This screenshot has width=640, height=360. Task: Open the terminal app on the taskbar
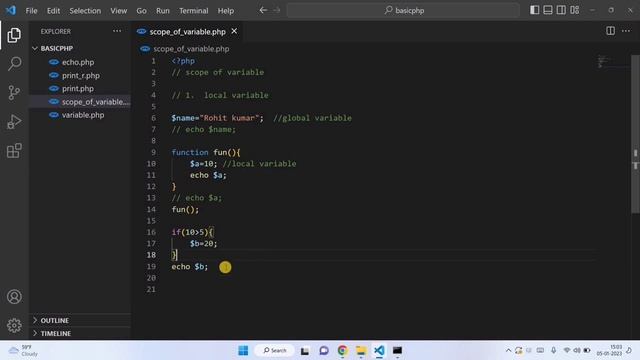click(397, 350)
